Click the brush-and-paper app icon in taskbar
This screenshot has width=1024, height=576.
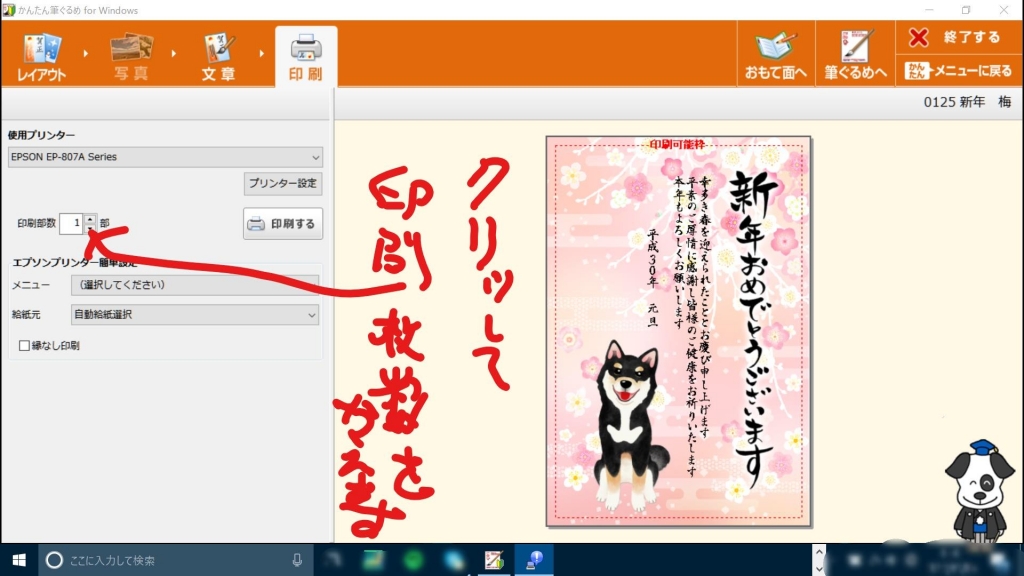(x=494, y=560)
